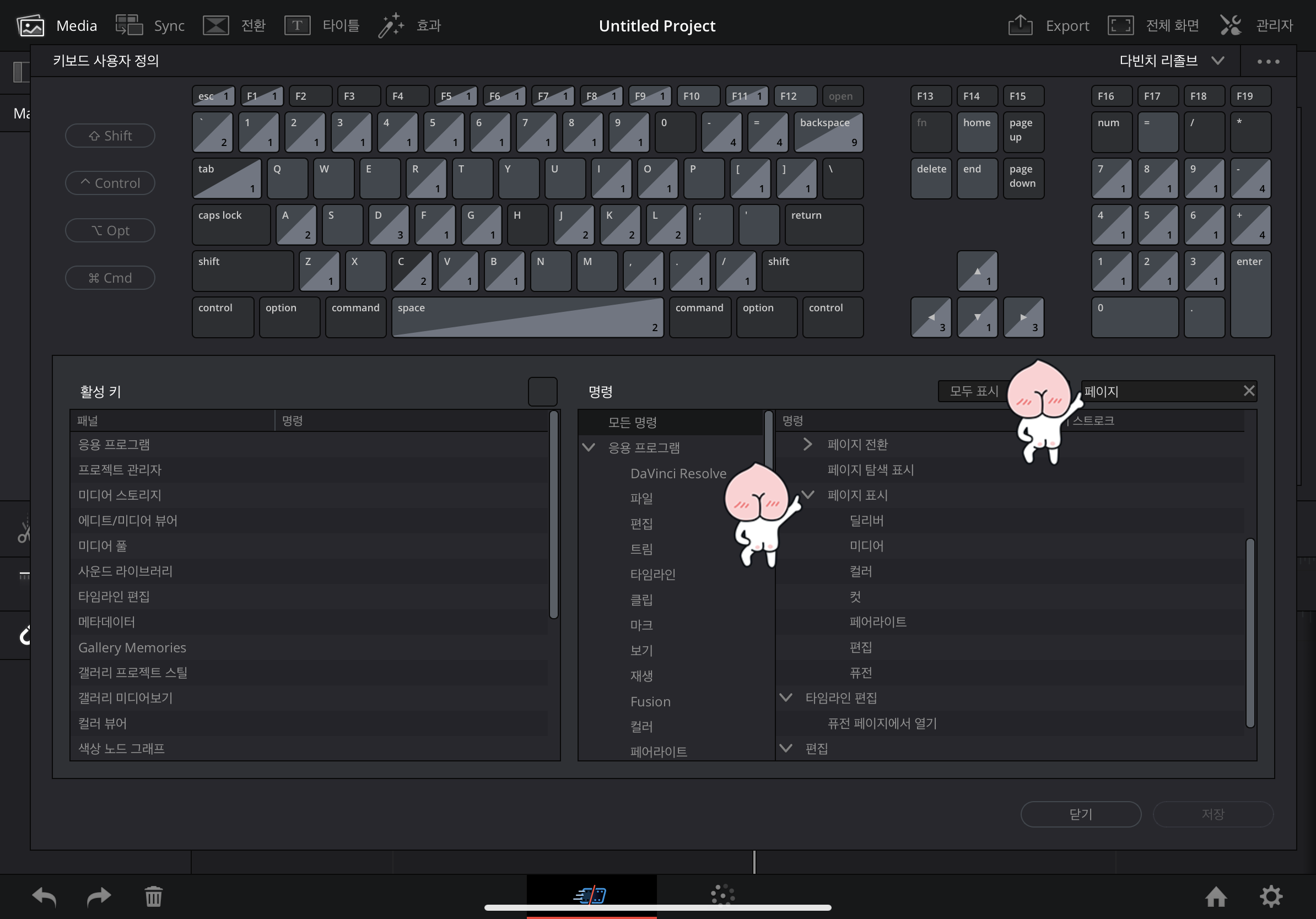Click the 닫기 button
Image resolution: width=1316 pixels, height=919 pixels.
tap(1081, 814)
